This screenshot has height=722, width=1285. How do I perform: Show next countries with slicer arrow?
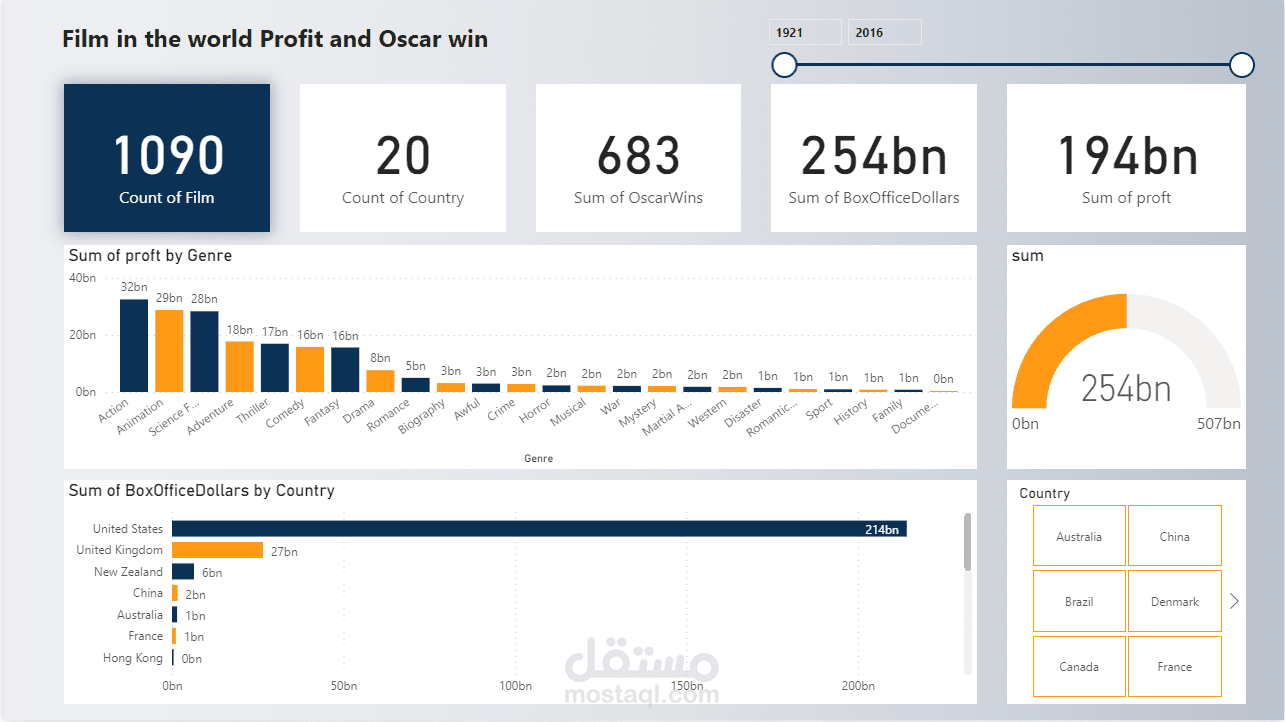[x=1234, y=601]
